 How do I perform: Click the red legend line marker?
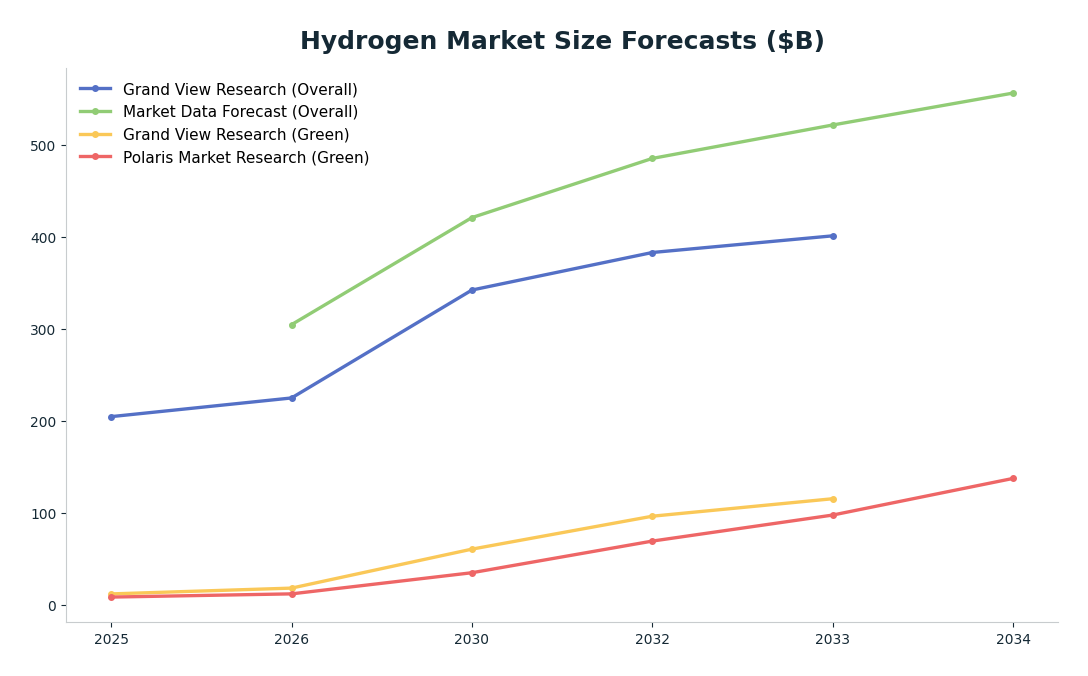(x=96, y=157)
